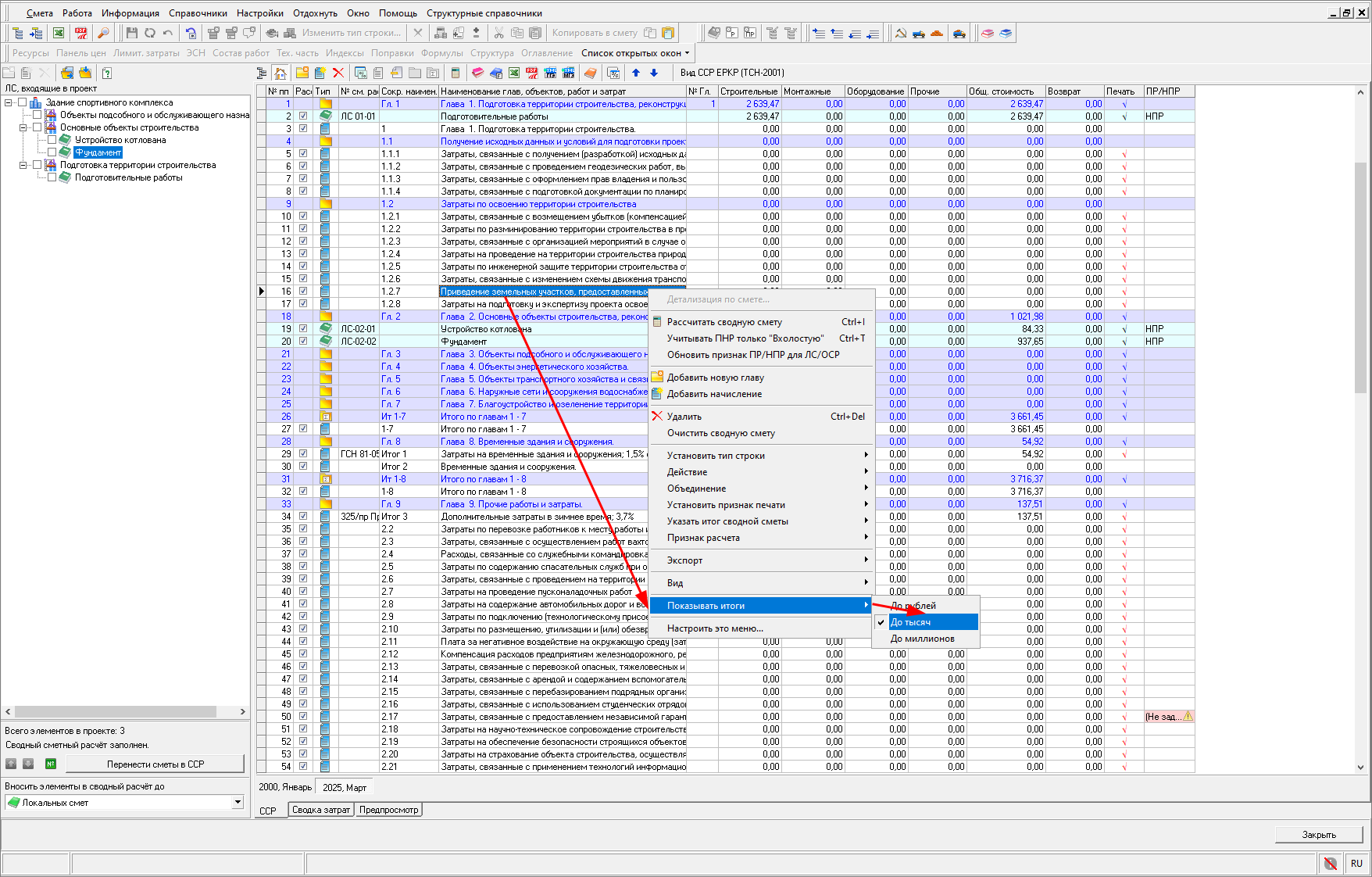The height and width of the screenshot is (877, 1372).
Task: Click the magnifier search icon
Action: [x=103, y=33]
